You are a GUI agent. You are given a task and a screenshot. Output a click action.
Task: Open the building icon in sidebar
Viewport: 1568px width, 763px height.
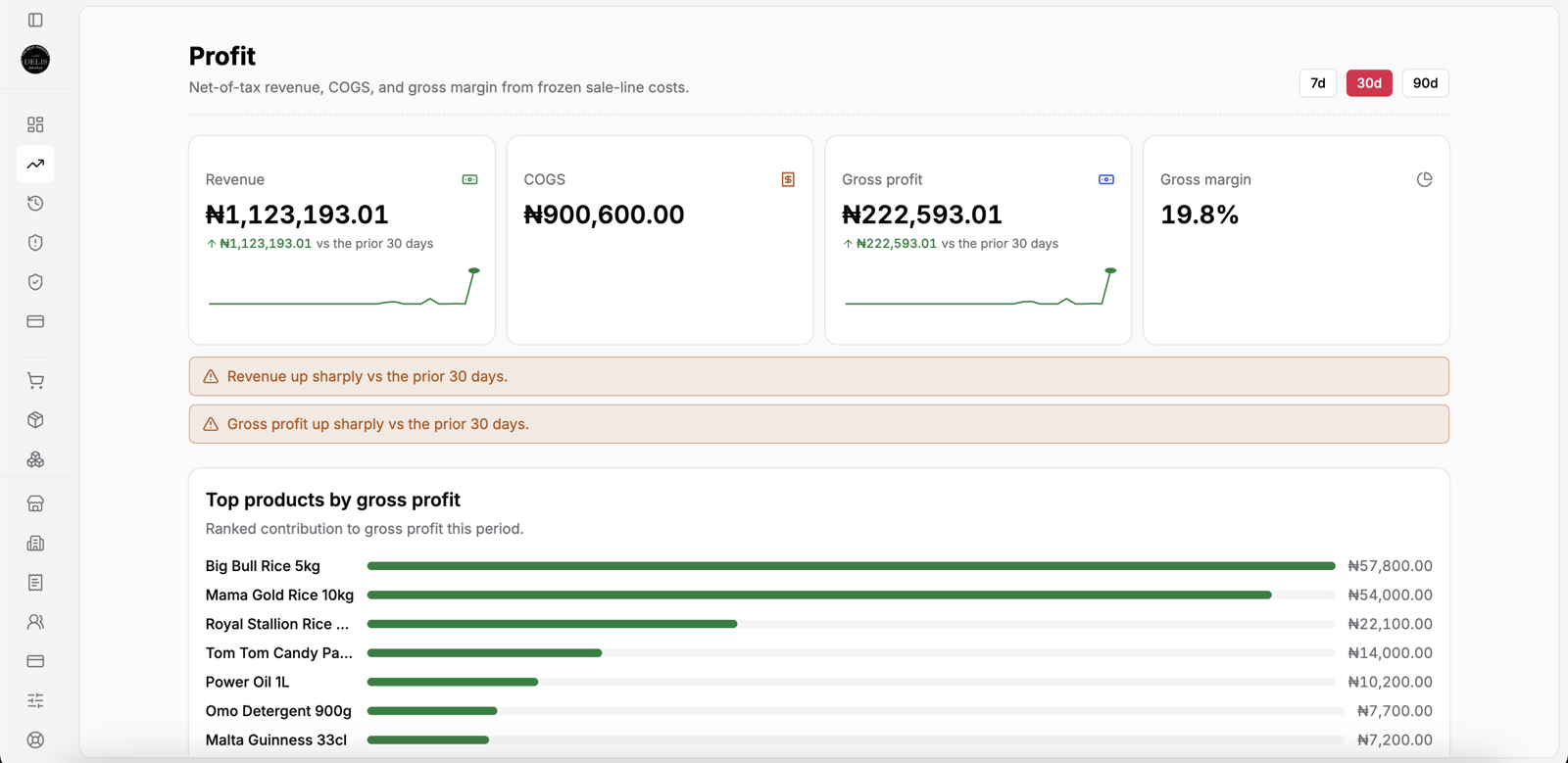point(35,543)
